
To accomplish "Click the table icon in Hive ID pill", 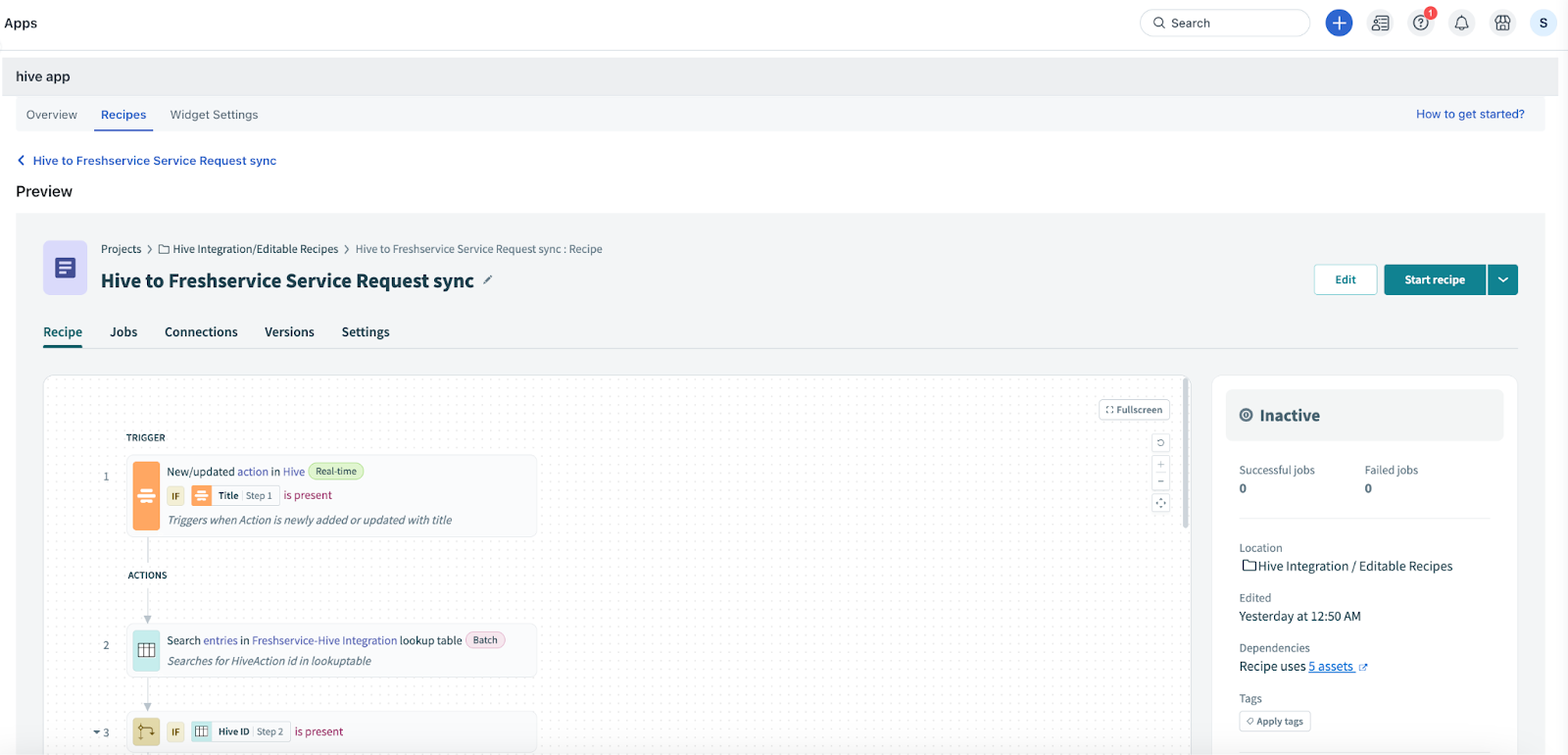I will (x=201, y=731).
